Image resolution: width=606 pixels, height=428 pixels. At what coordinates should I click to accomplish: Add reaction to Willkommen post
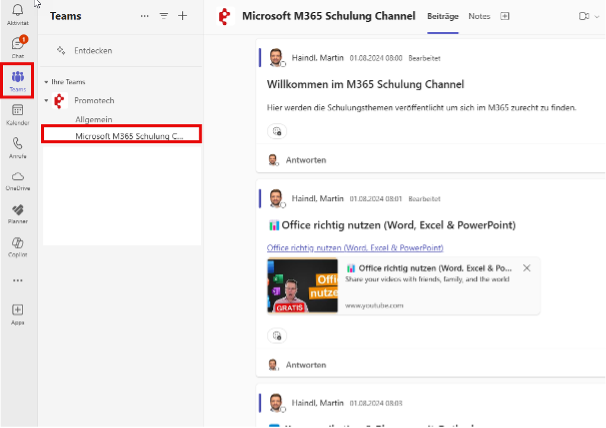tap(277, 131)
